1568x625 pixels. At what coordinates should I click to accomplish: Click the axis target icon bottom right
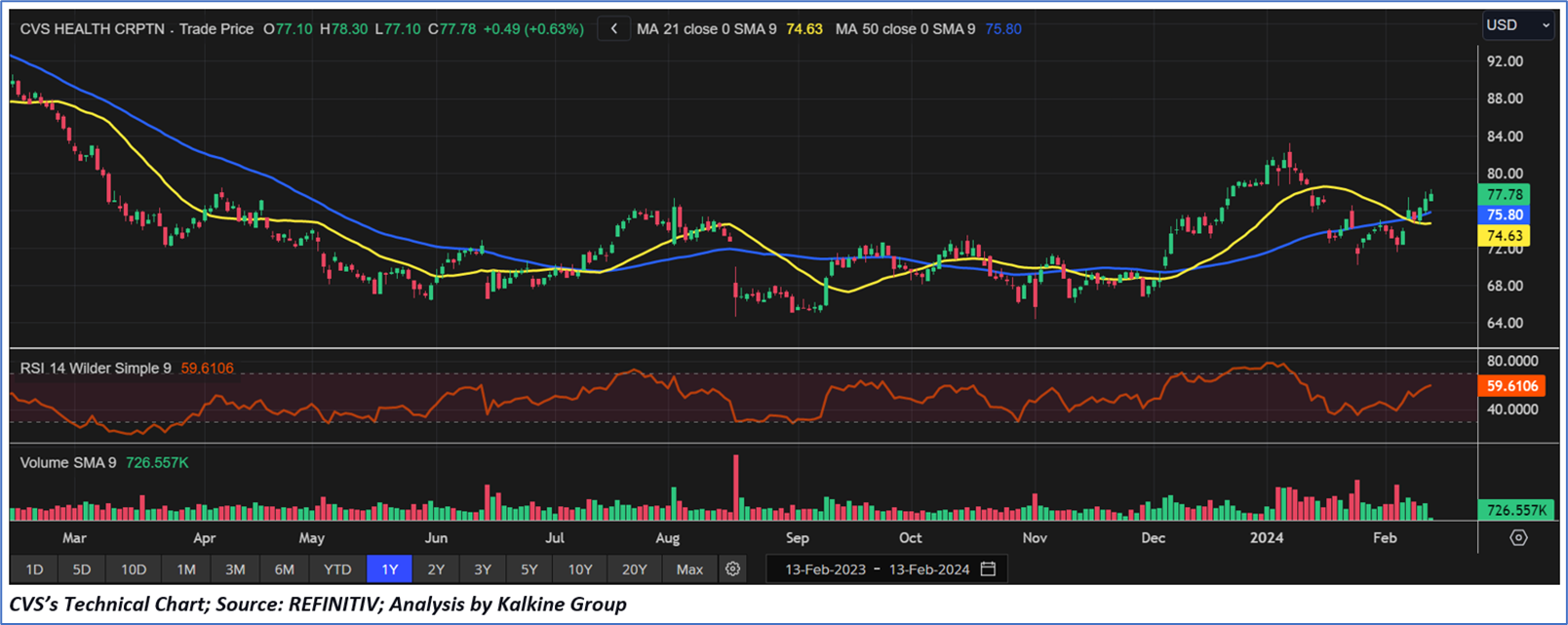pos(1518,537)
